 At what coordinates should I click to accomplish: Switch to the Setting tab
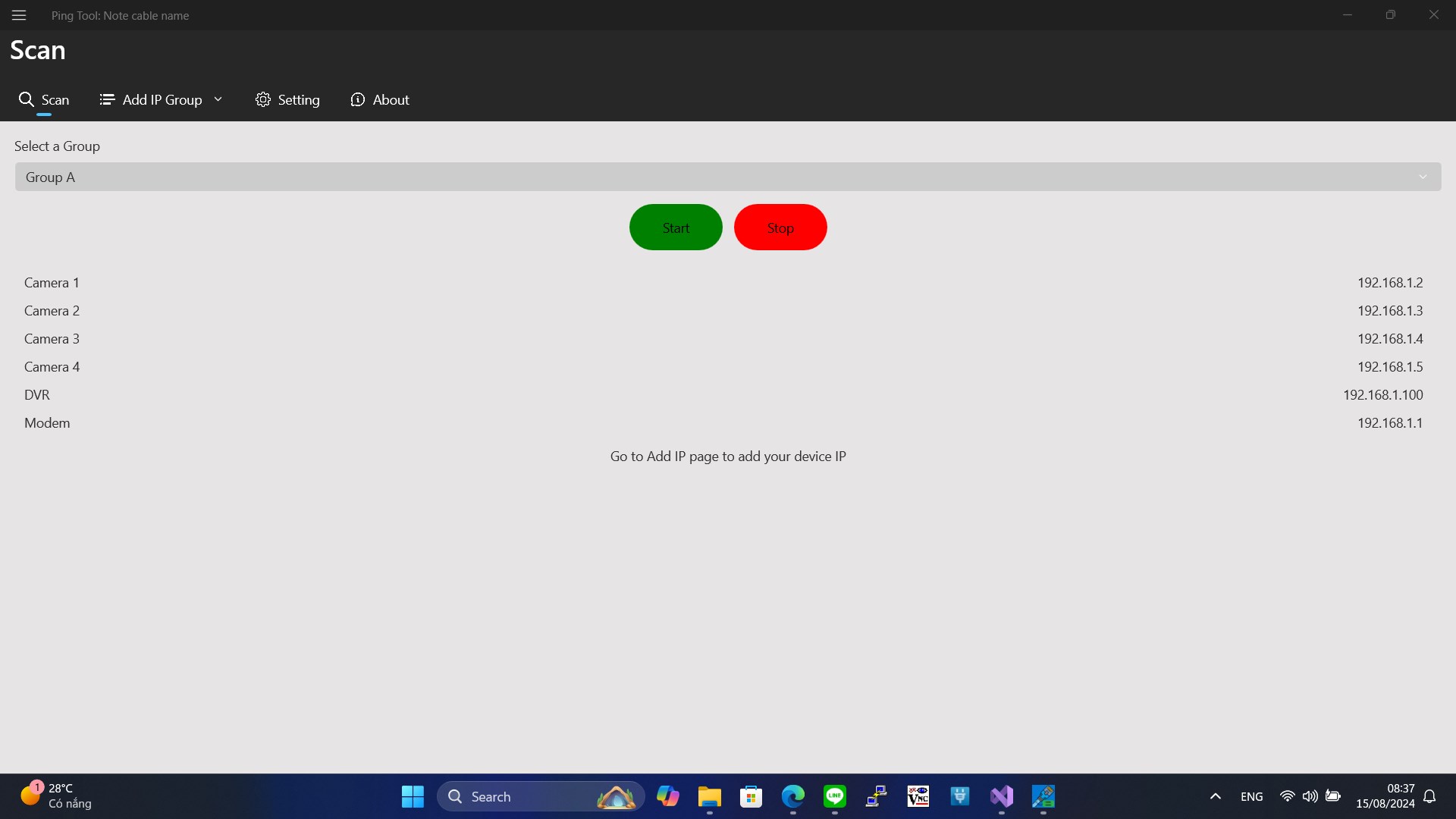coord(298,99)
